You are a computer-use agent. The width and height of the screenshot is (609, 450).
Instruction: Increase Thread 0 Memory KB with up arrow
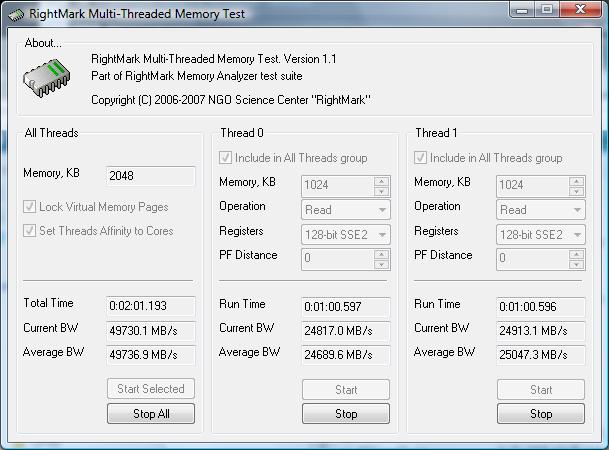coord(381,181)
